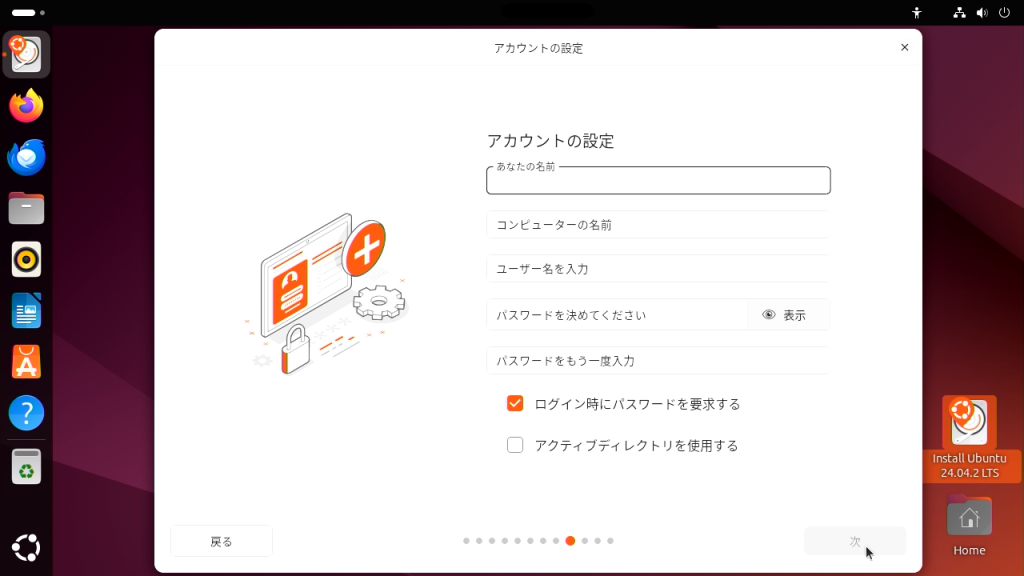1024x576 pixels.
Task: Click the コンピューターの名前 input field
Action: pos(658,225)
